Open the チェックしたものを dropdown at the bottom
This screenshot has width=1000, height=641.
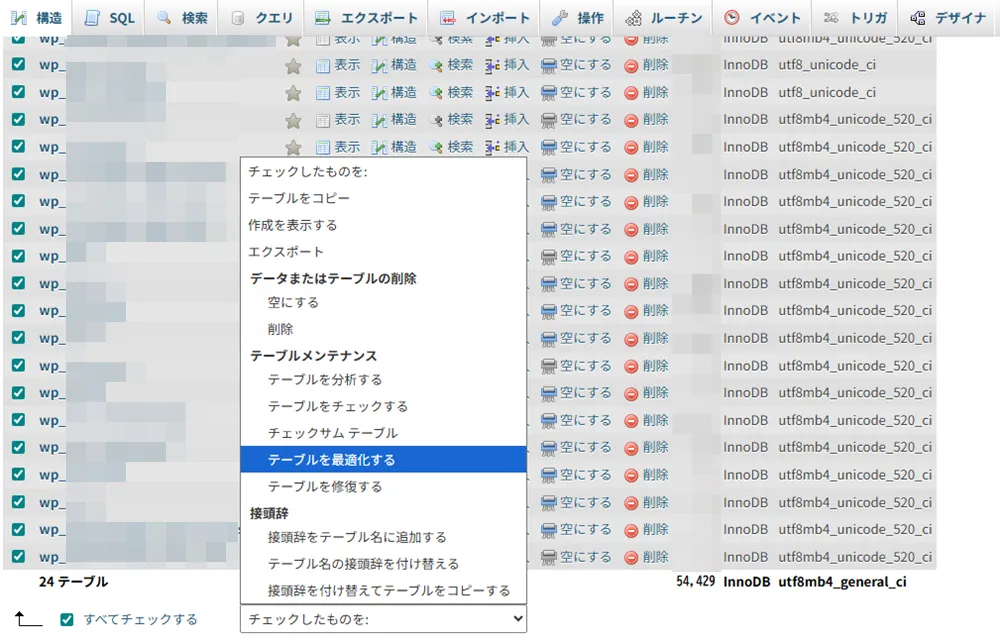(x=382, y=619)
